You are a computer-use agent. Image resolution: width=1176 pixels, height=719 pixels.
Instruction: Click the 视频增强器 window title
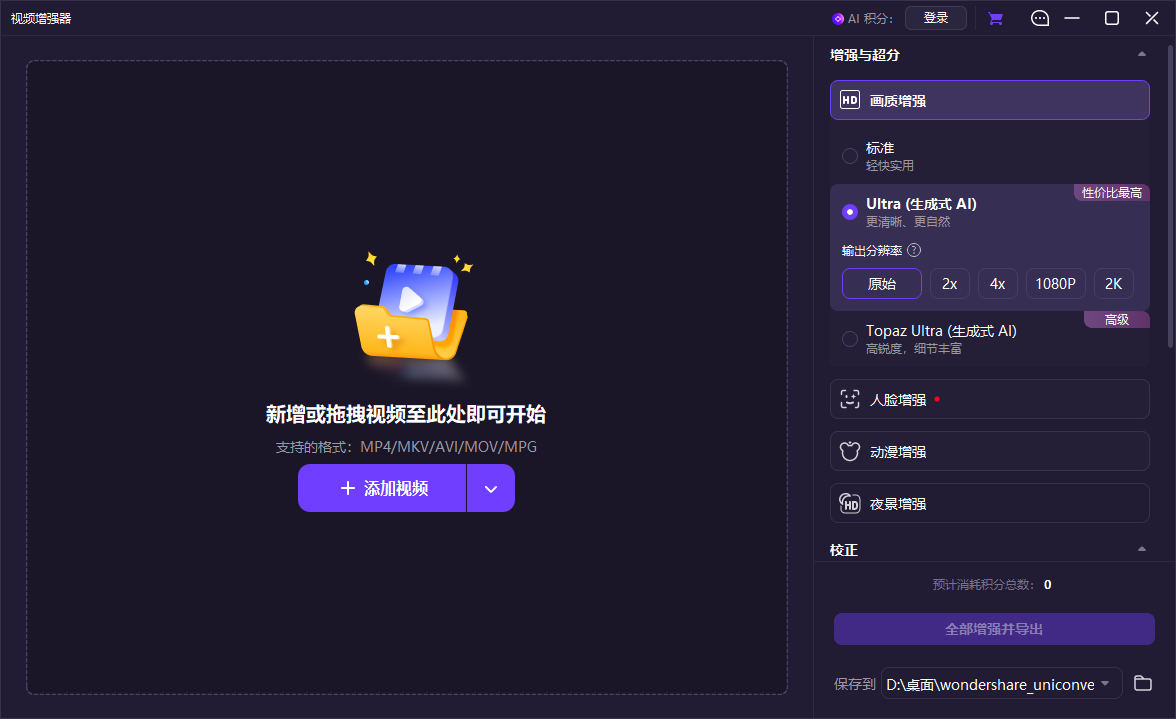point(41,18)
